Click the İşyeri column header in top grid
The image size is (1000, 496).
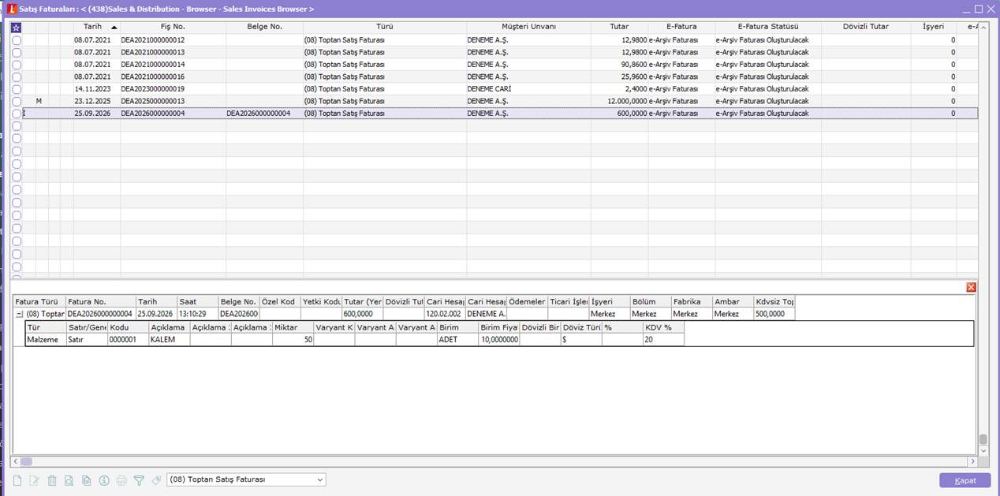(x=934, y=27)
